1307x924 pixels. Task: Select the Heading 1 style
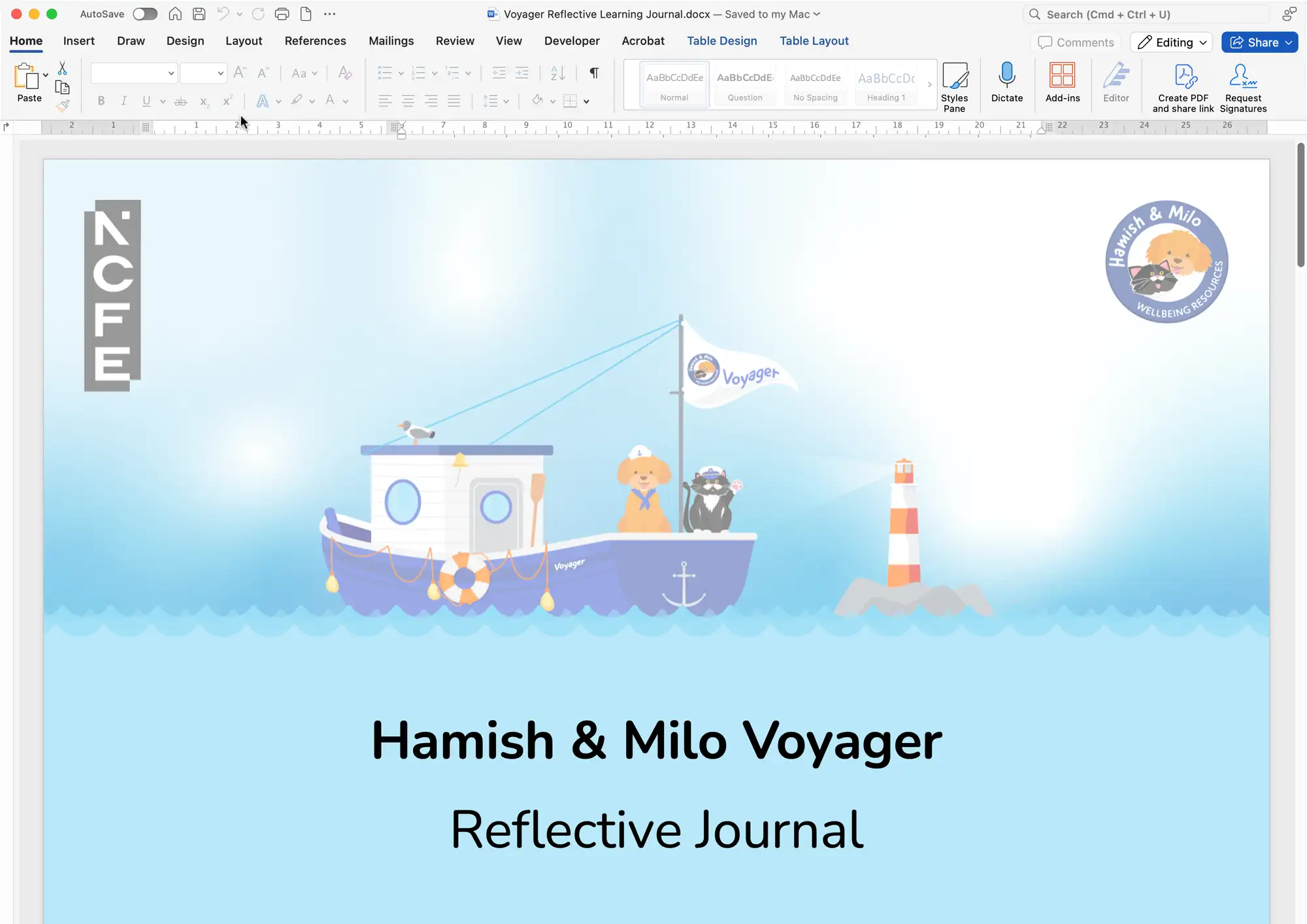(x=886, y=84)
